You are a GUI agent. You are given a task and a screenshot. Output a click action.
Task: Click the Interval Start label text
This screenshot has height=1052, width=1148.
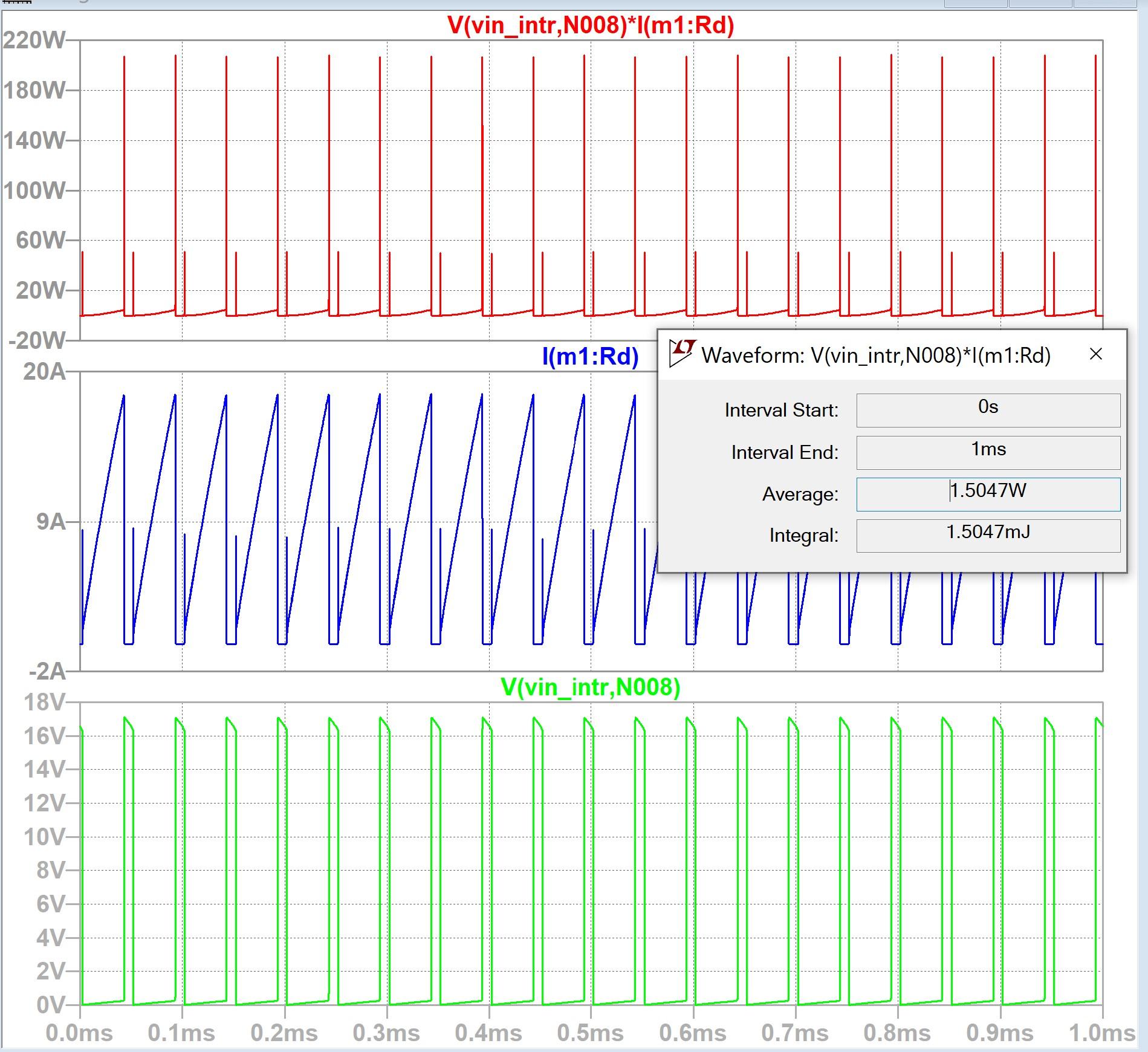[x=782, y=411]
